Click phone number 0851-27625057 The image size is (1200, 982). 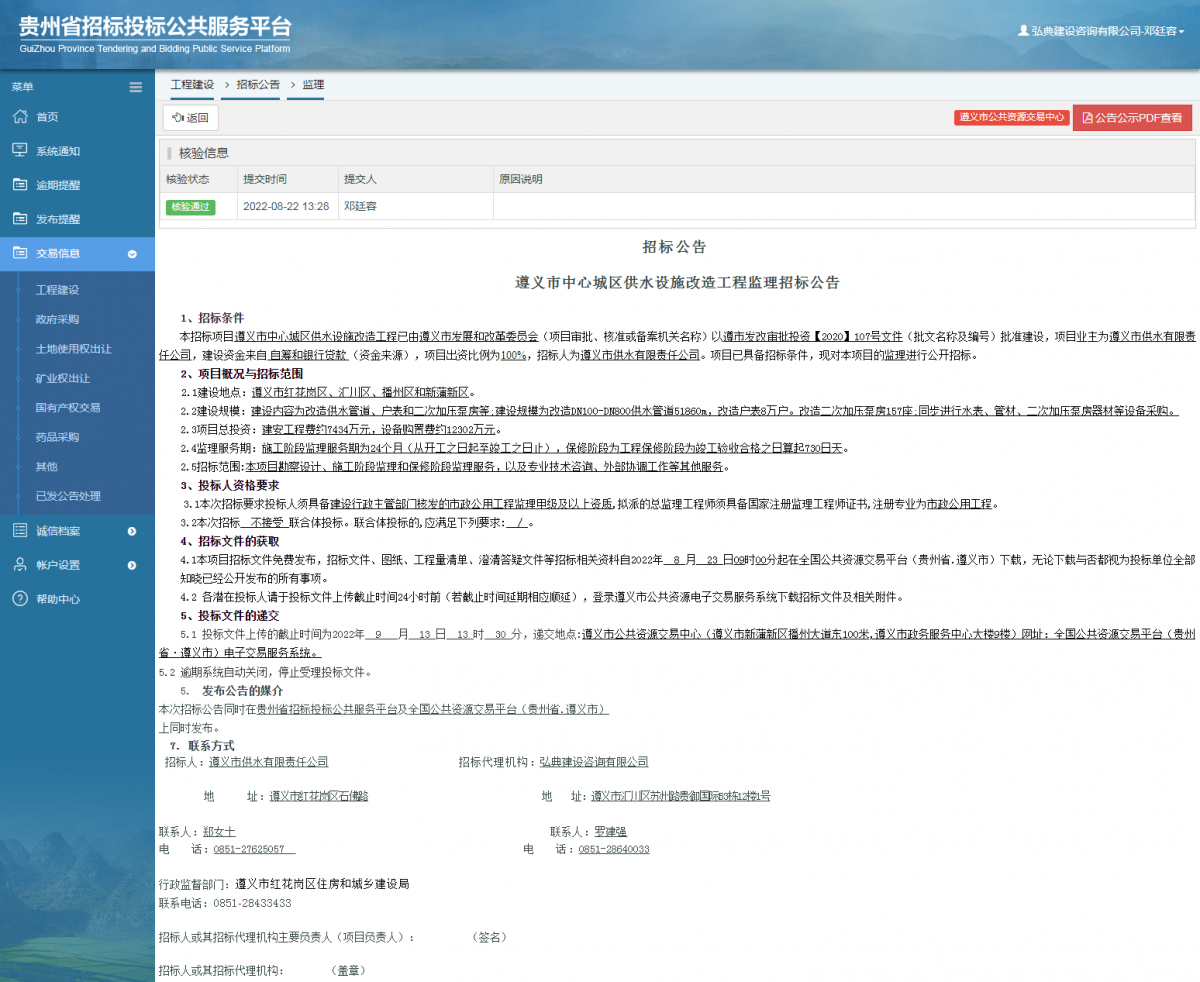click(249, 849)
